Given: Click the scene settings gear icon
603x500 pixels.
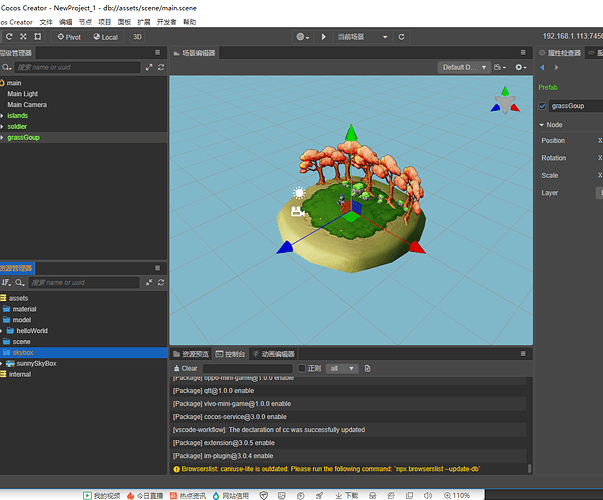Looking at the screenshot, I should 517,67.
